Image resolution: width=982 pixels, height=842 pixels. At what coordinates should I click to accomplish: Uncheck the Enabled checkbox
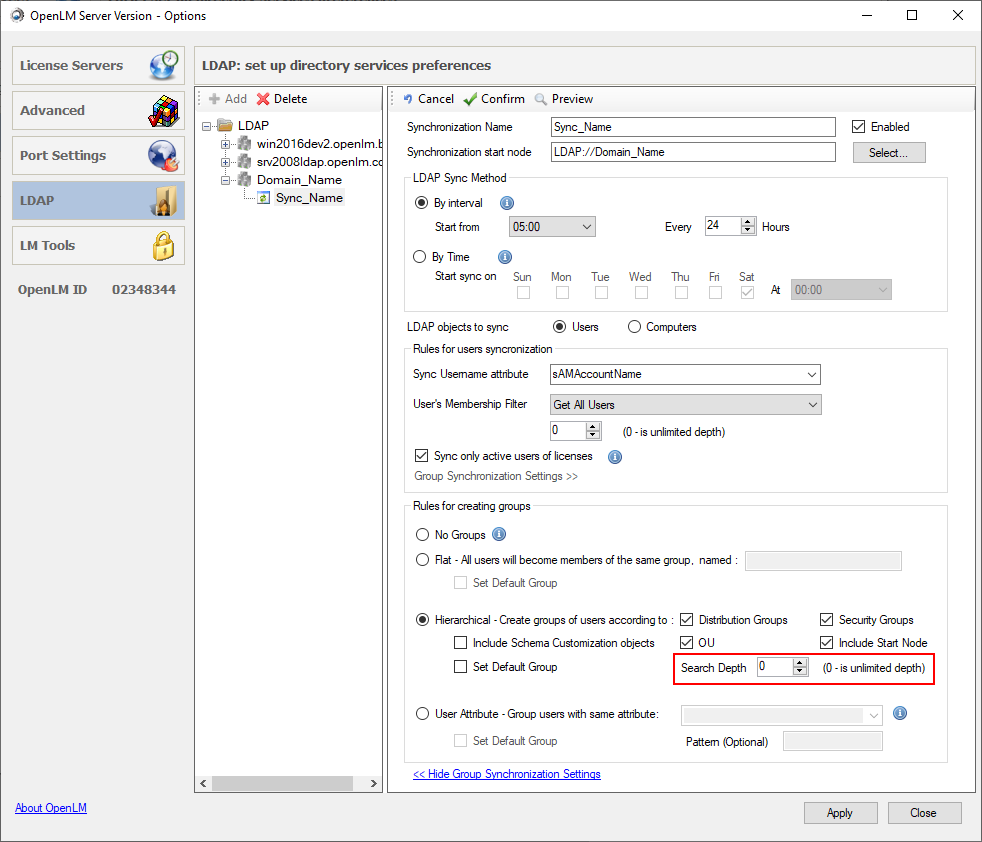[858, 127]
